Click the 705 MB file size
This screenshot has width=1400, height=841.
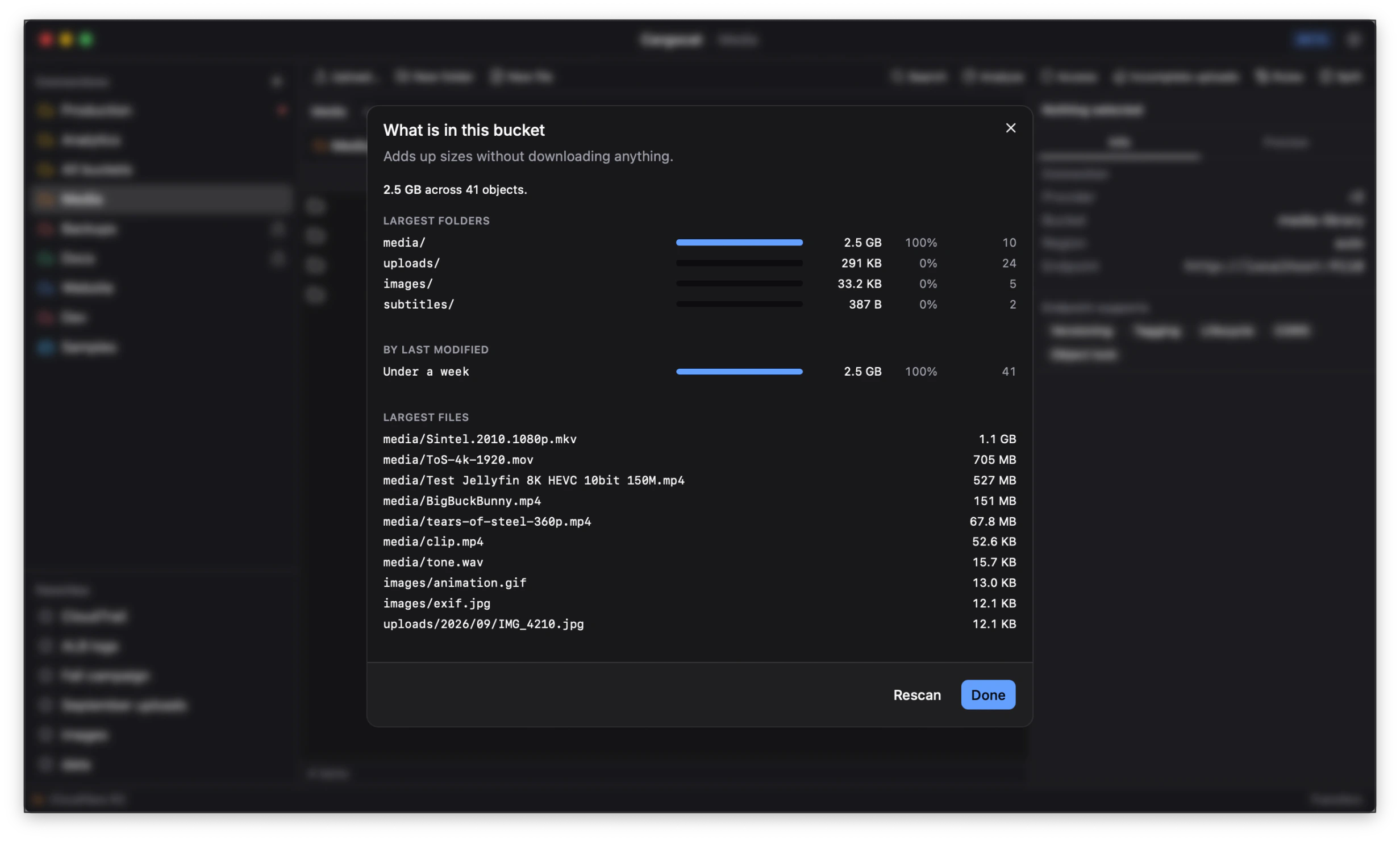point(994,459)
